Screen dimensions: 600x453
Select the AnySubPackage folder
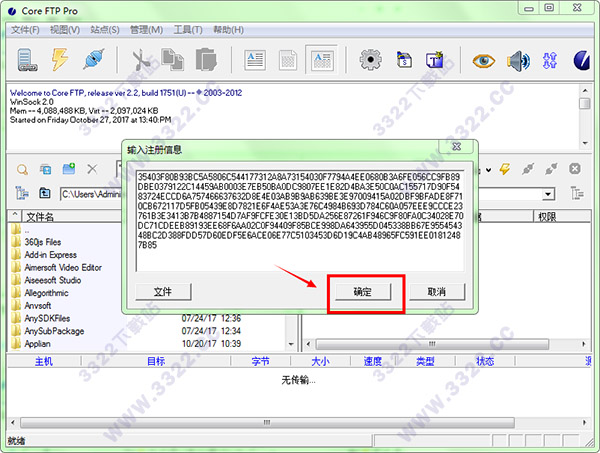(54, 331)
